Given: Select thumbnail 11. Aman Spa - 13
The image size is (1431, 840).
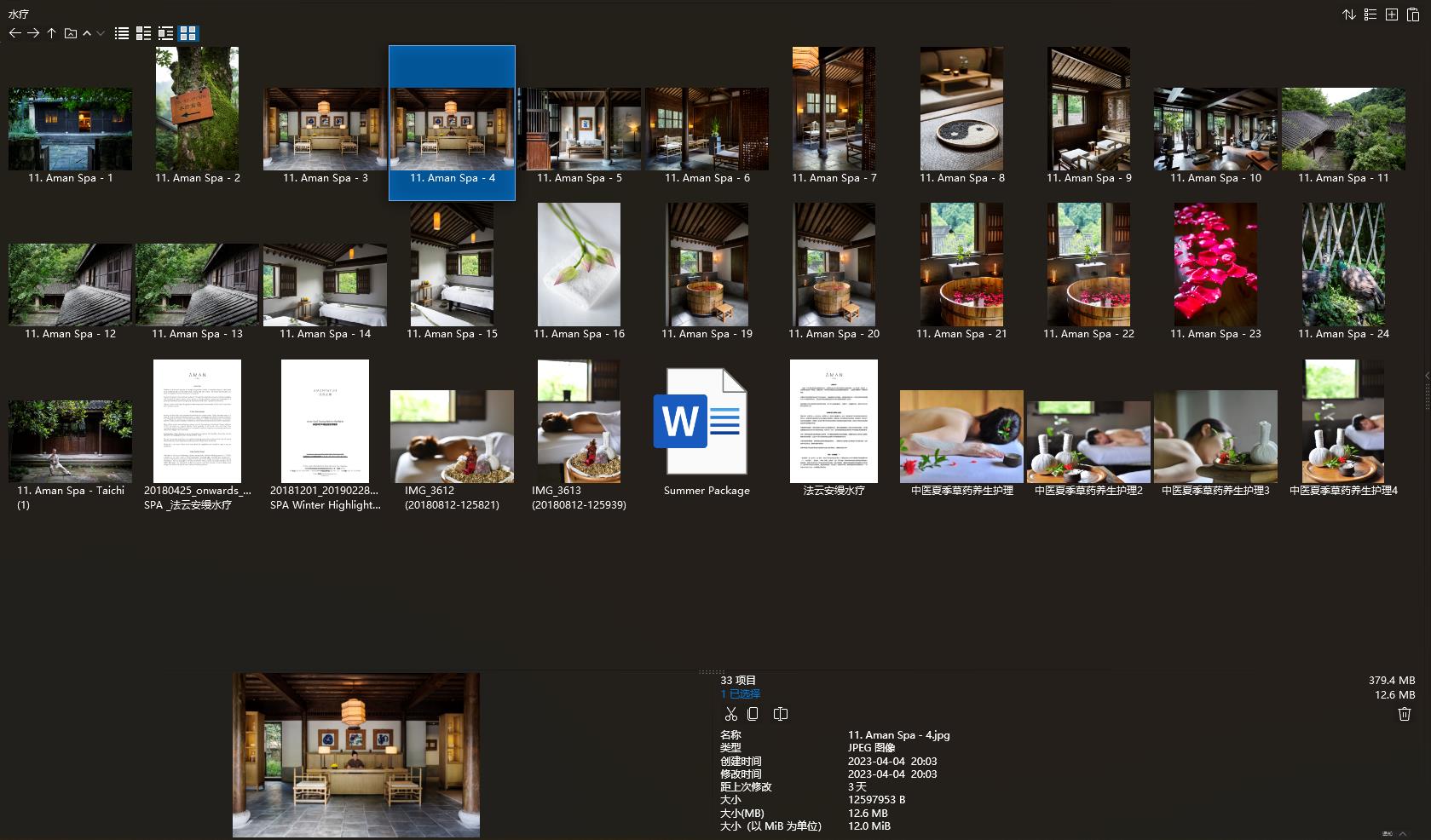Looking at the screenshot, I should (x=197, y=285).
